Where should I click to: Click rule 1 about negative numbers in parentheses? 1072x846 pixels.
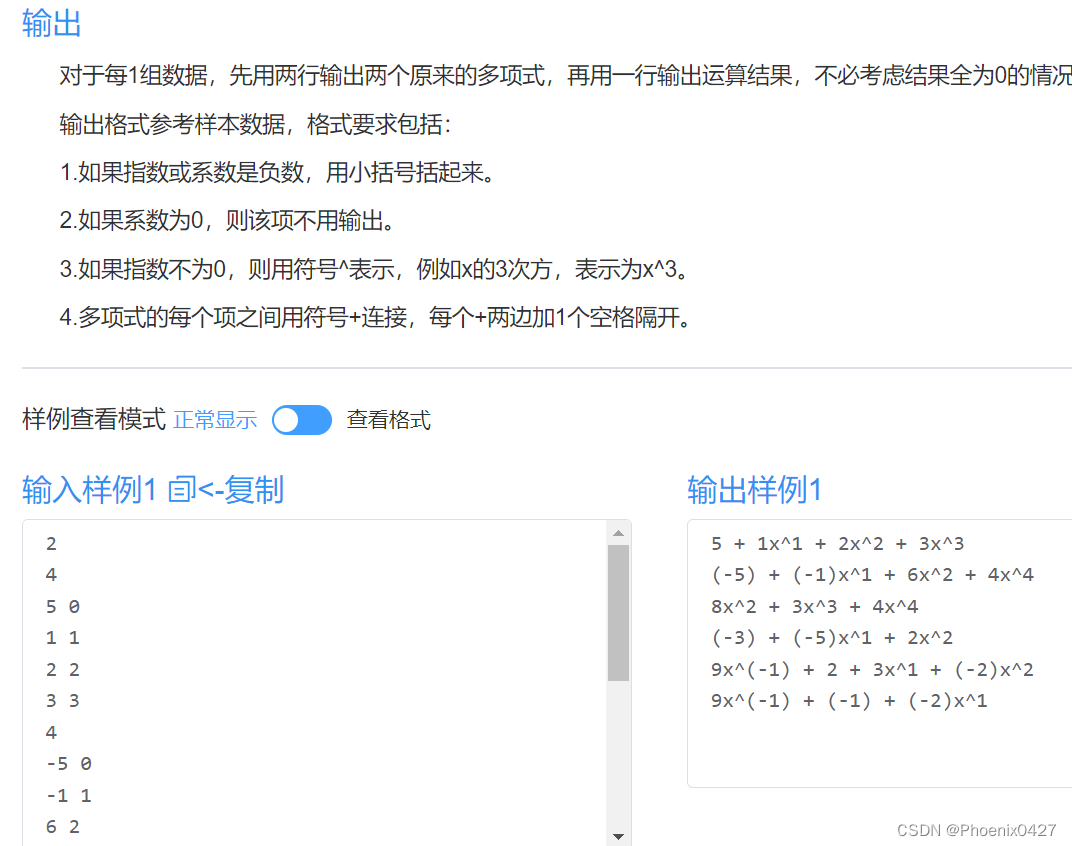278,172
